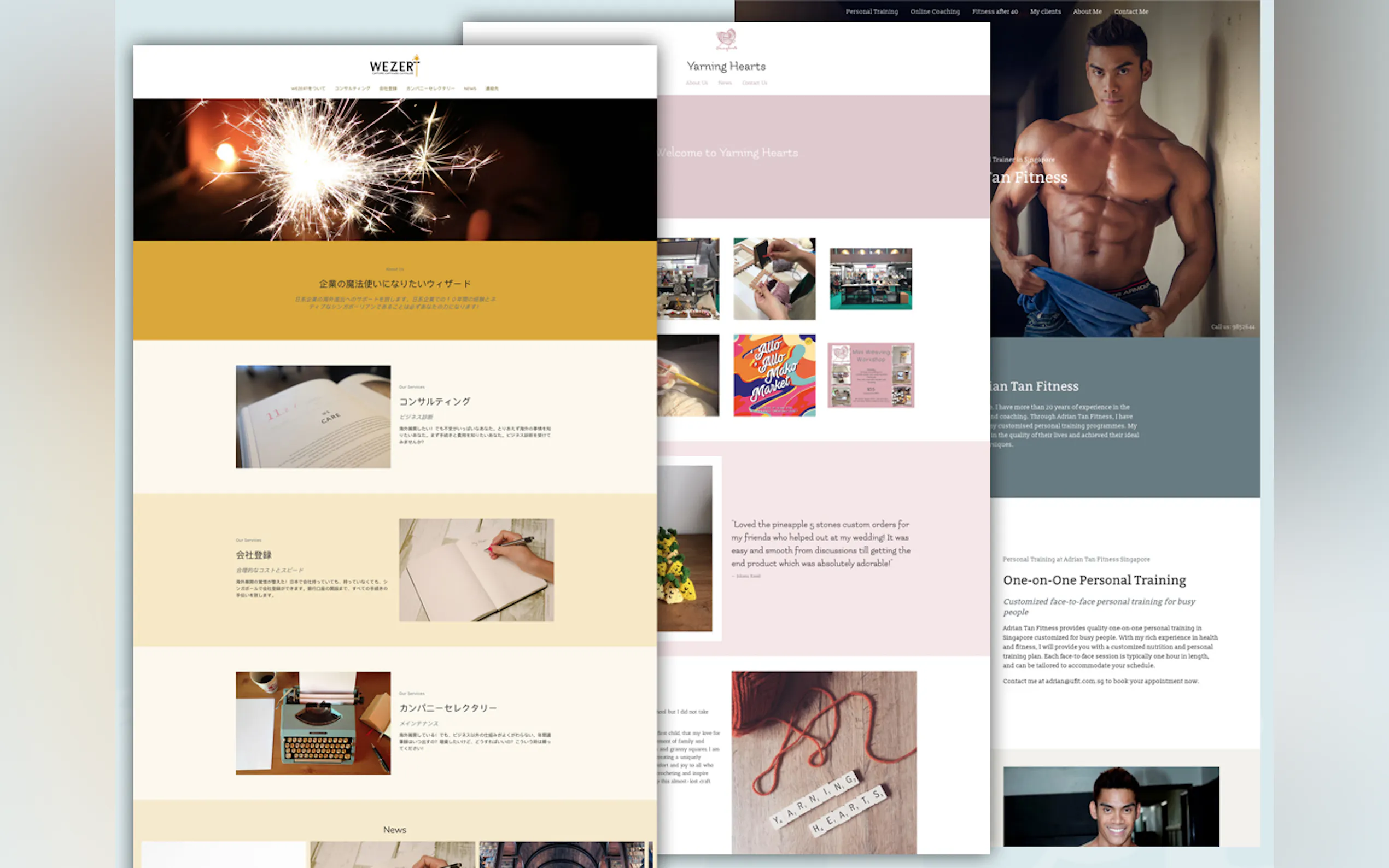Open About Us on Yarning Hearts
1389x868 pixels.
pos(696,83)
